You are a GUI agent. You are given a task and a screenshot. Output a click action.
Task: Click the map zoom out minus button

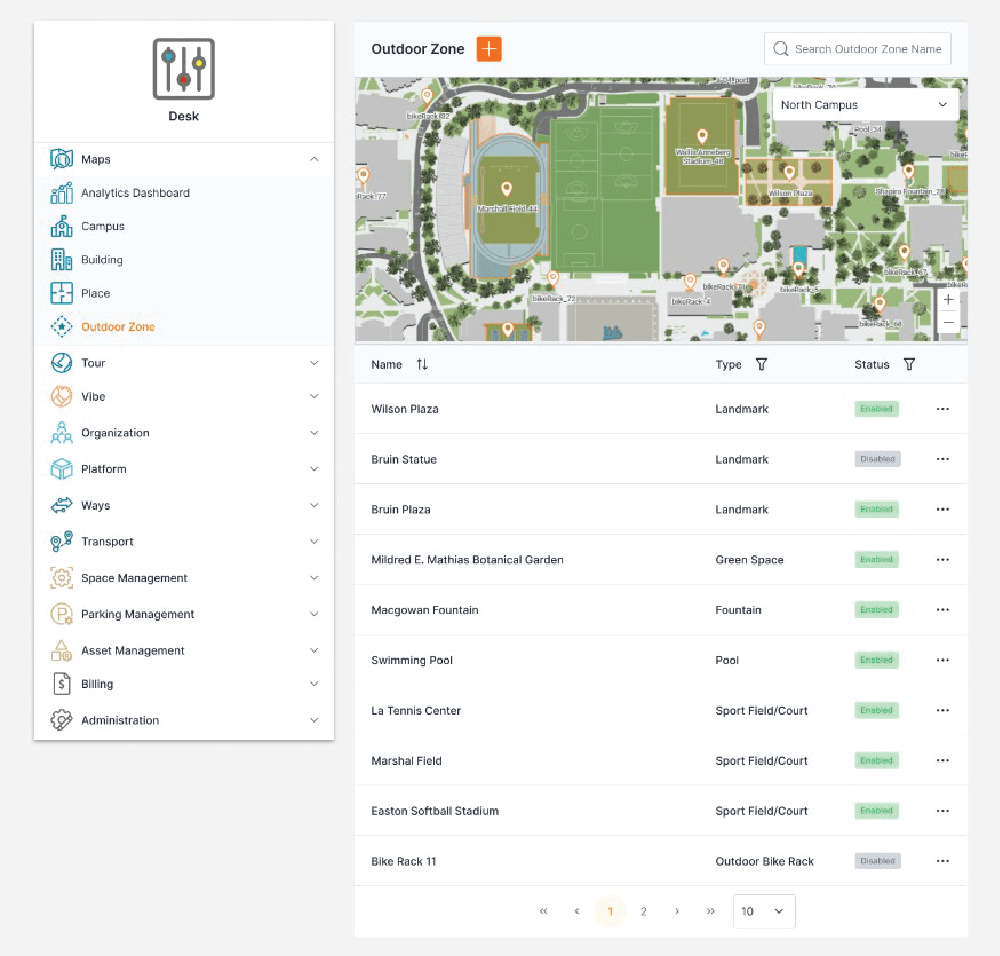click(x=948, y=322)
